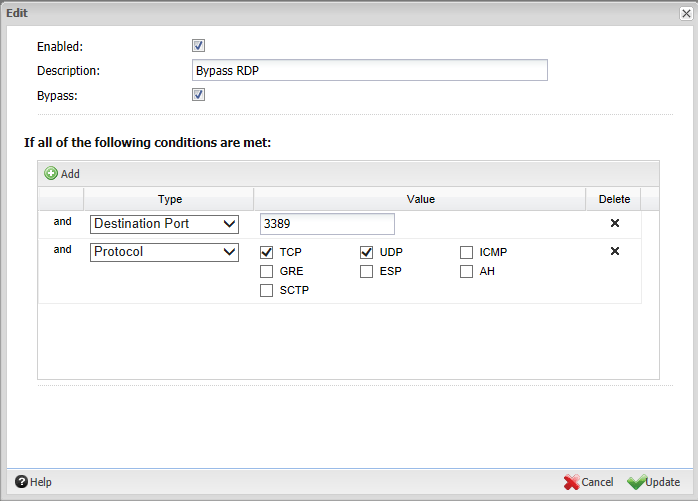The image size is (698, 501).
Task: Toggle the Enabled checkbox
Action: [x=198, y=46]
